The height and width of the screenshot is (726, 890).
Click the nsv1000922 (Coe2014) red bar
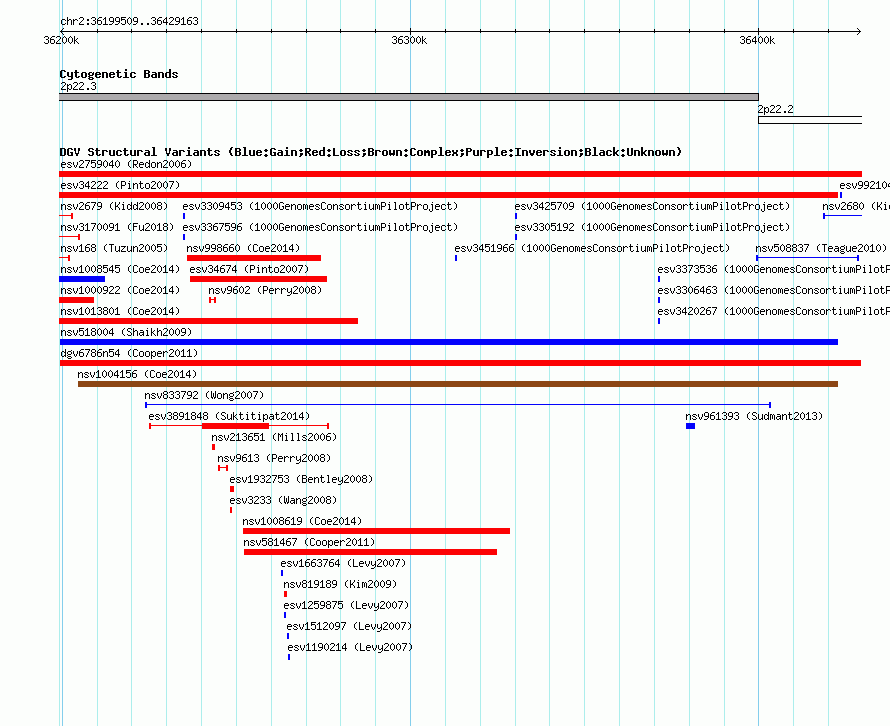(77, 300)
